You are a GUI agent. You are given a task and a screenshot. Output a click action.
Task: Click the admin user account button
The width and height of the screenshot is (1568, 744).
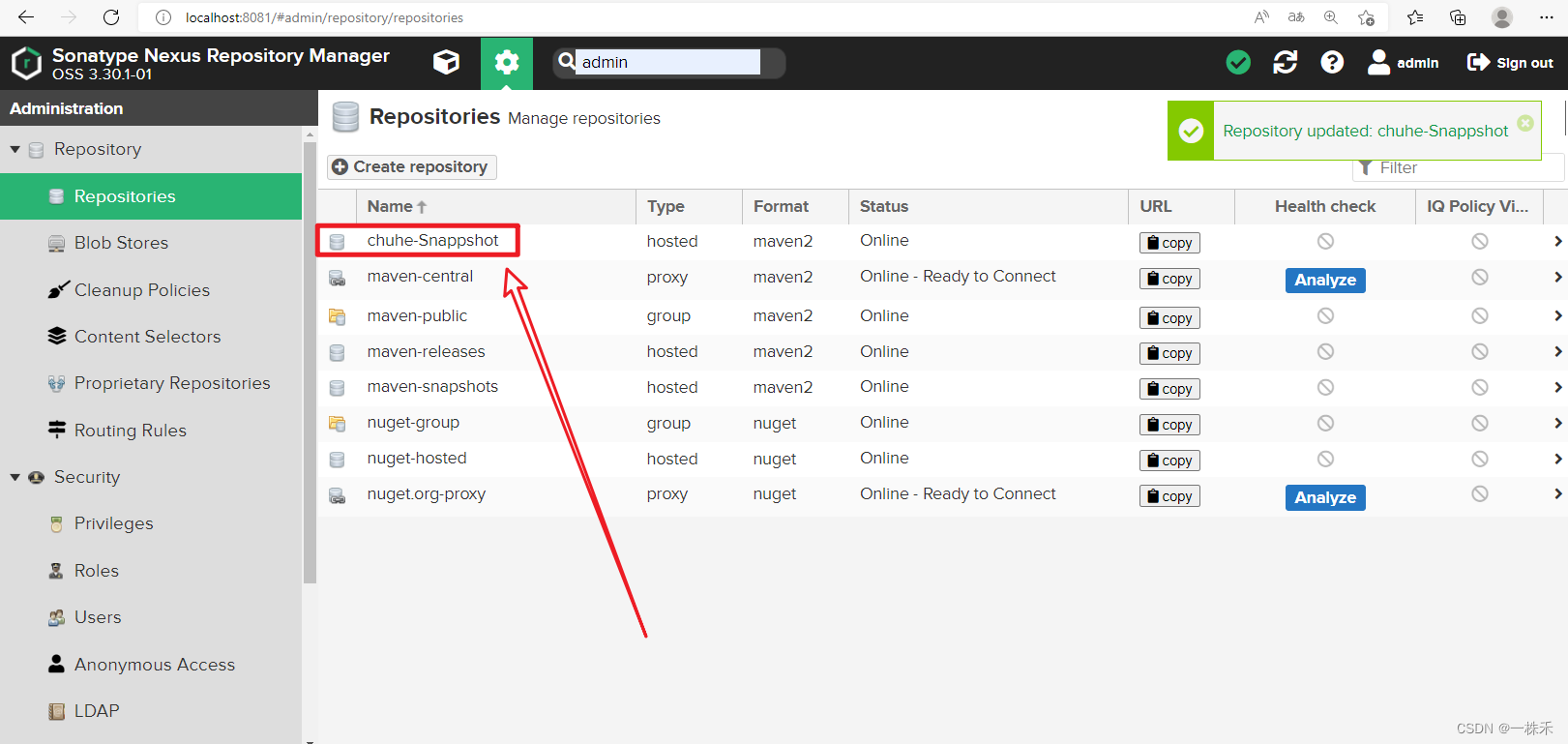(1403, 63)
